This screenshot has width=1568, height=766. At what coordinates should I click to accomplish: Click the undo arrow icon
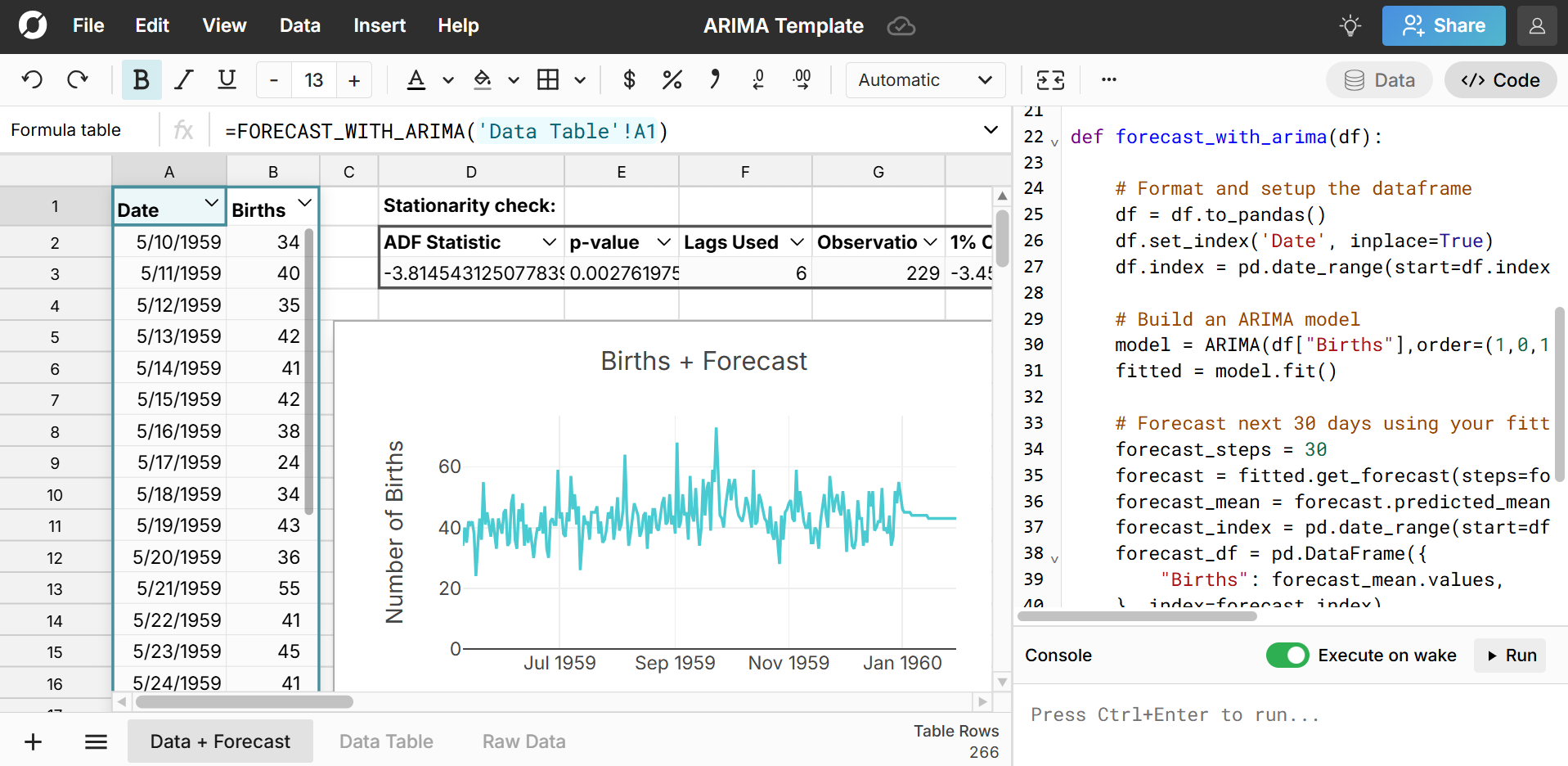click(x=32, y=80)
